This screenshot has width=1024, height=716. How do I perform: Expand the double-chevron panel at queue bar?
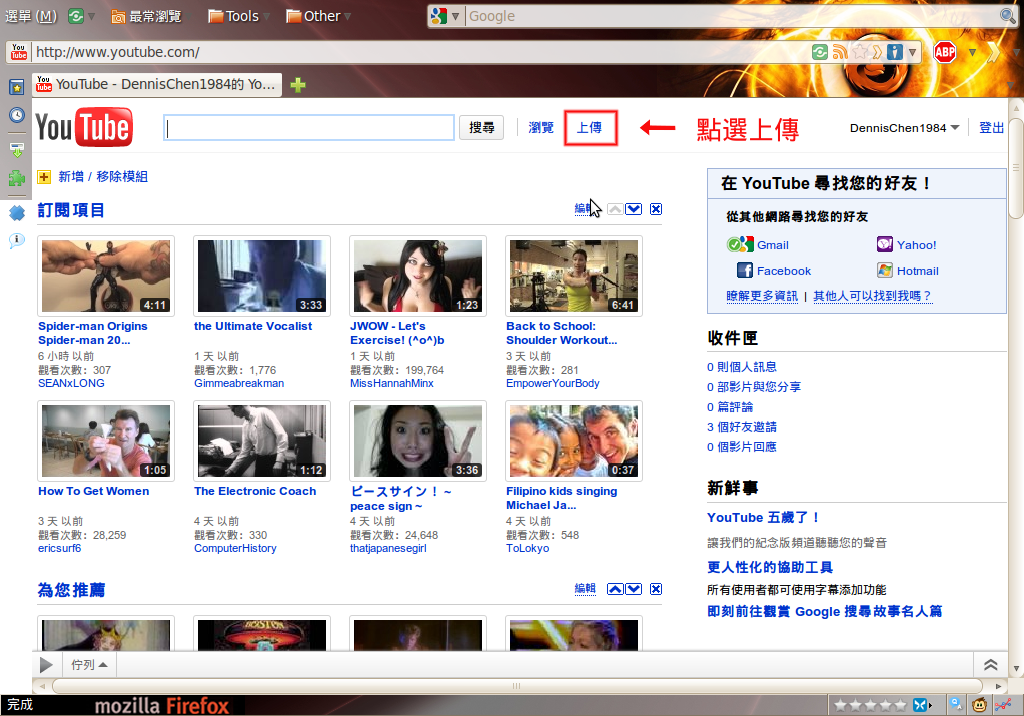tap(990, 665)
